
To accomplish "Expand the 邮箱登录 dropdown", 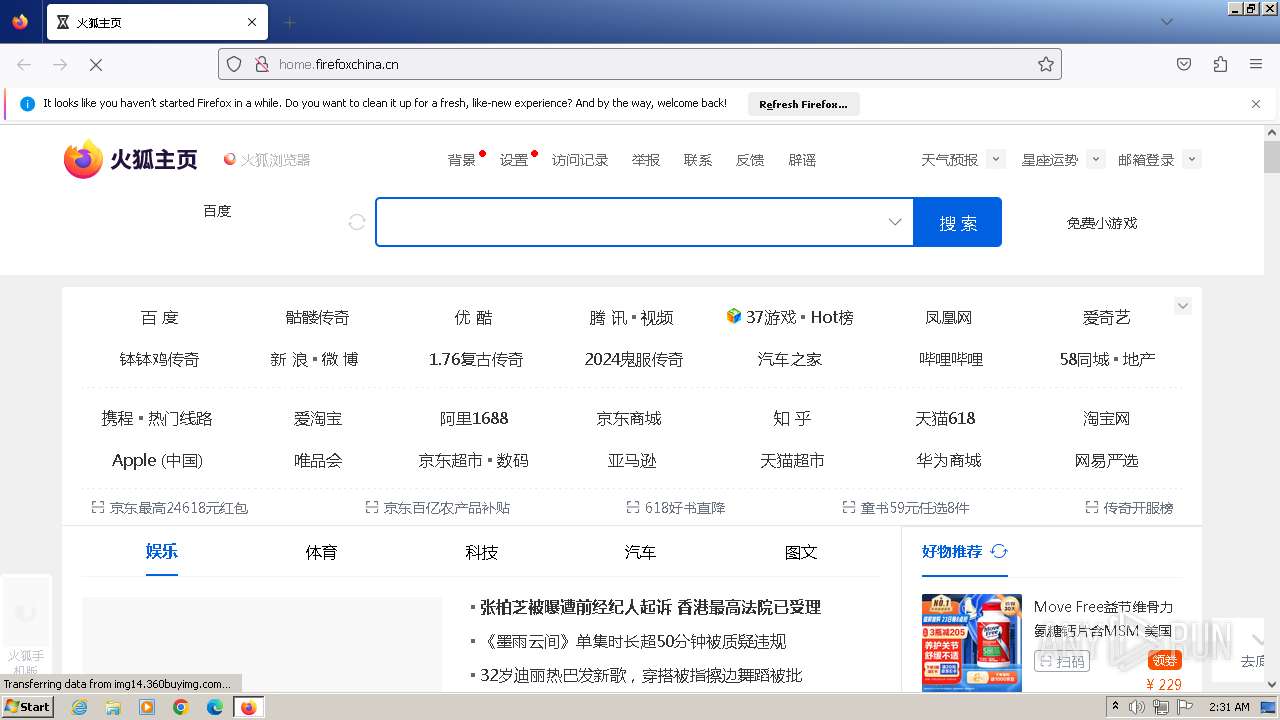I will pos(1191,159).
